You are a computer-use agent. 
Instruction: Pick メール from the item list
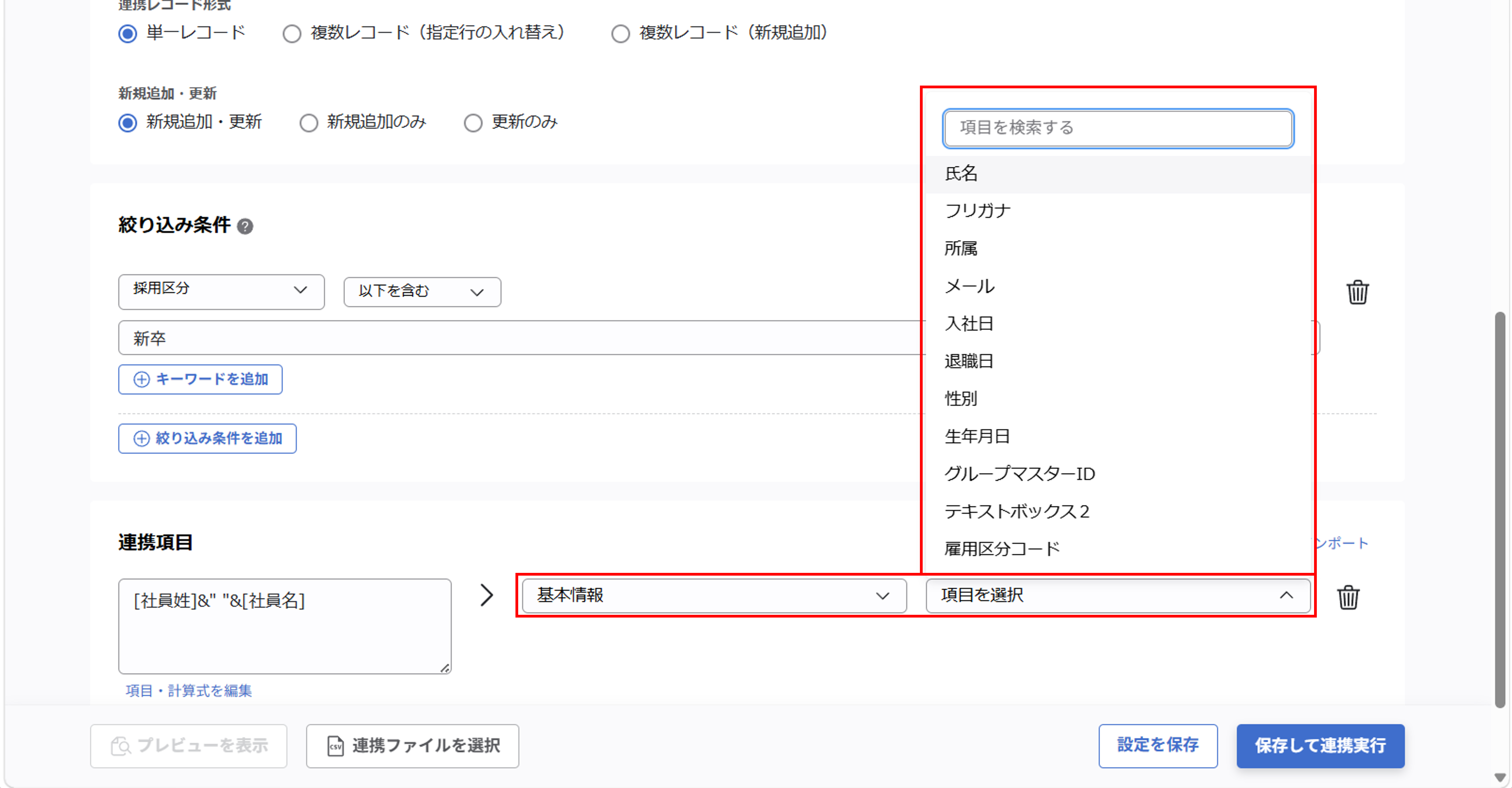click(x=1118, y=286)
